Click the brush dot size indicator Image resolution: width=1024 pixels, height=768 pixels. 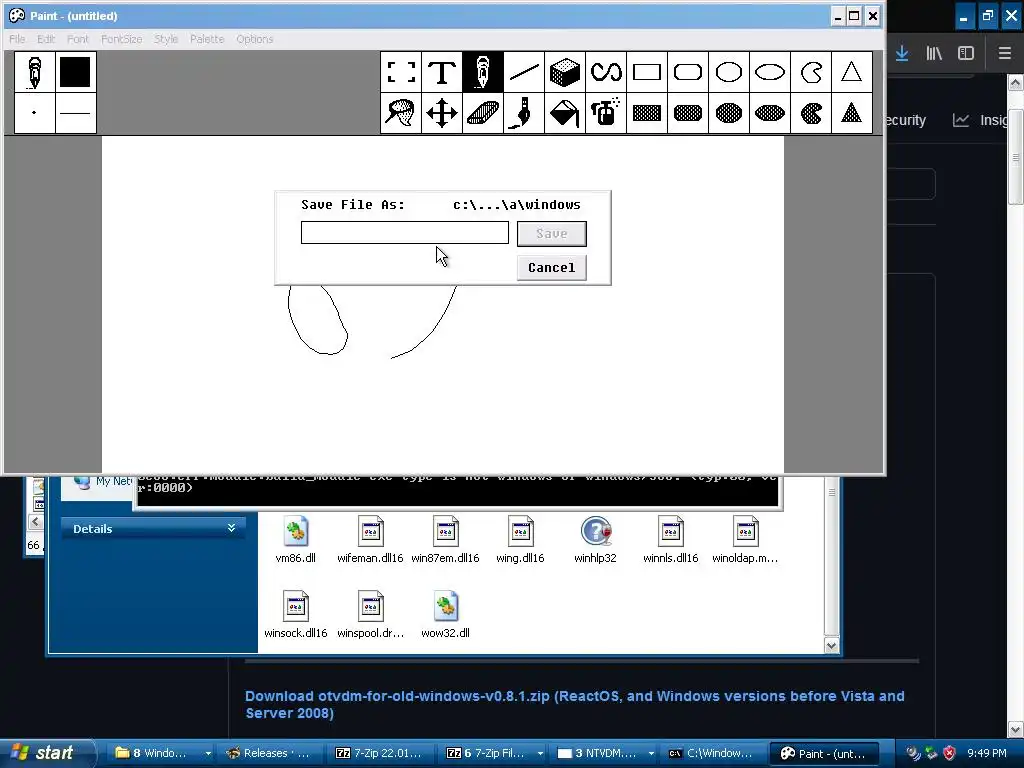click(x=35, y=113)
